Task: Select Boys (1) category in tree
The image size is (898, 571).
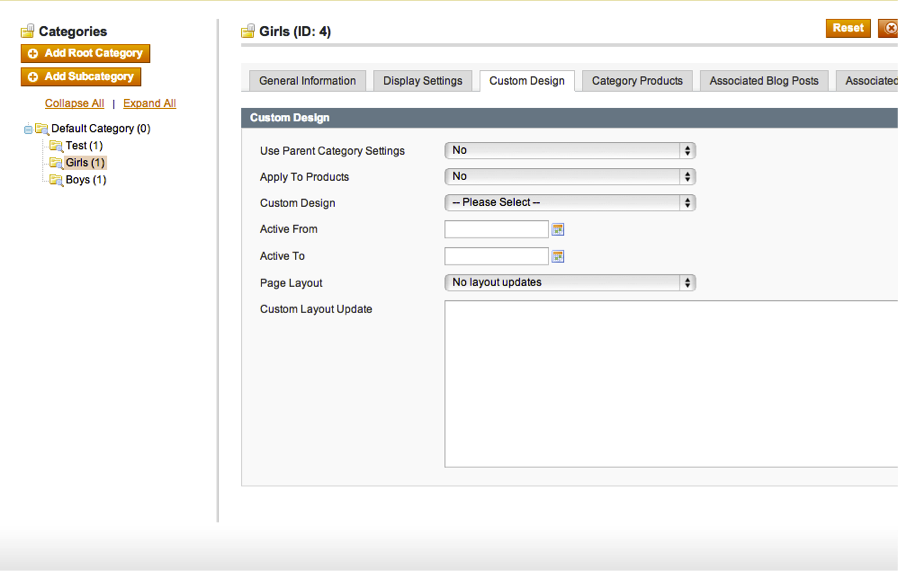Action: coord(86,180)
